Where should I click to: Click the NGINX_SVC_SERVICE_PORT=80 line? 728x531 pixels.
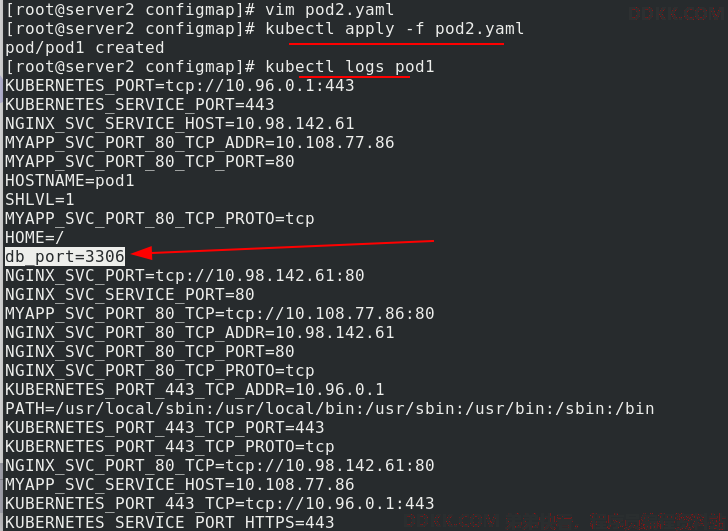tap(130, 295)
